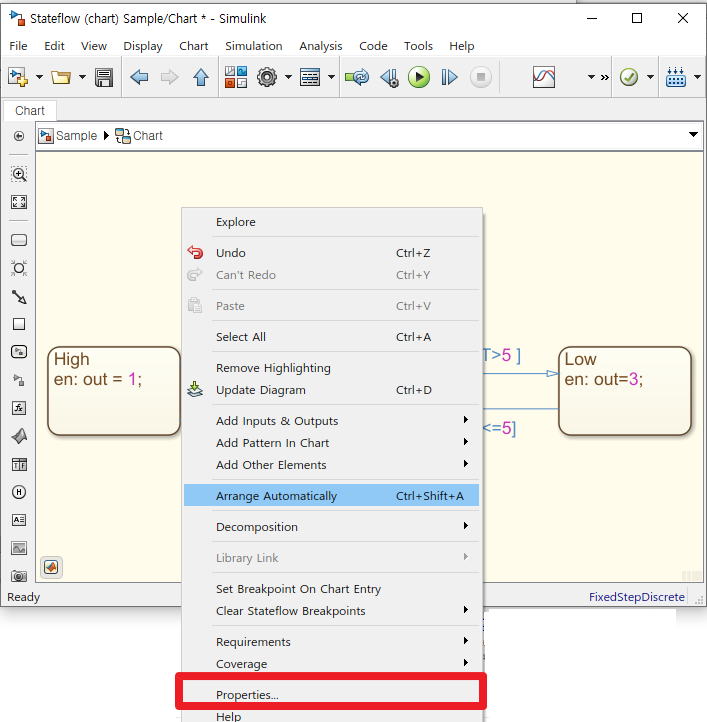Select the Image tool in the palette
This screenshot has height=722, width=707.
tap(19, 548)
